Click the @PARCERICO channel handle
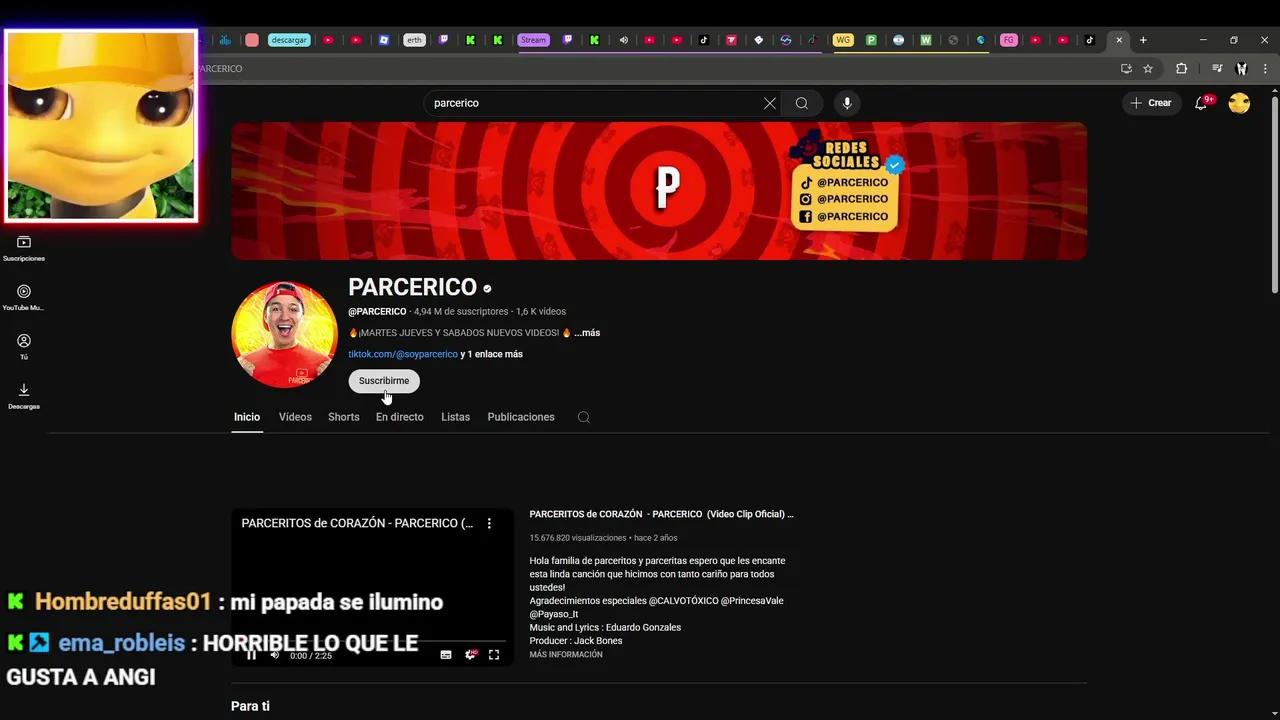Screen dimensions: 1280x720 (x=377, y=312)
